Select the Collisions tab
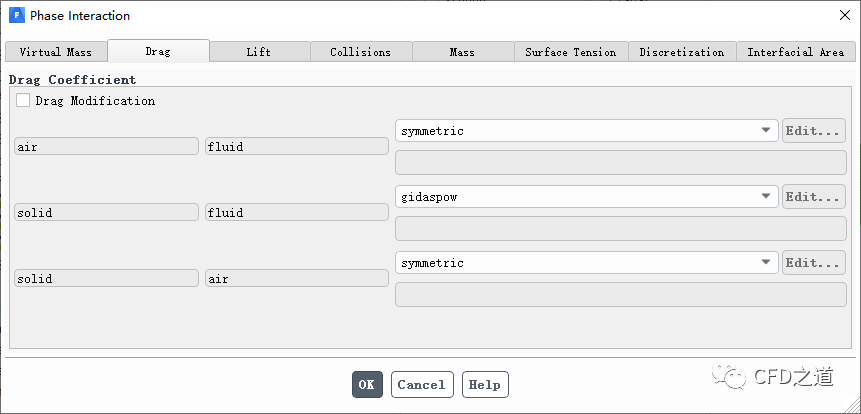The height and width of the screenshot is (414, 861). [x=360, y=52]
